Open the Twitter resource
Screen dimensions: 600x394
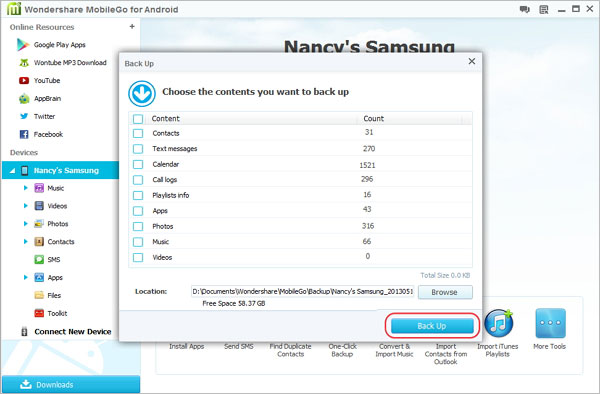pyautogui.click(x=37, y=116)
